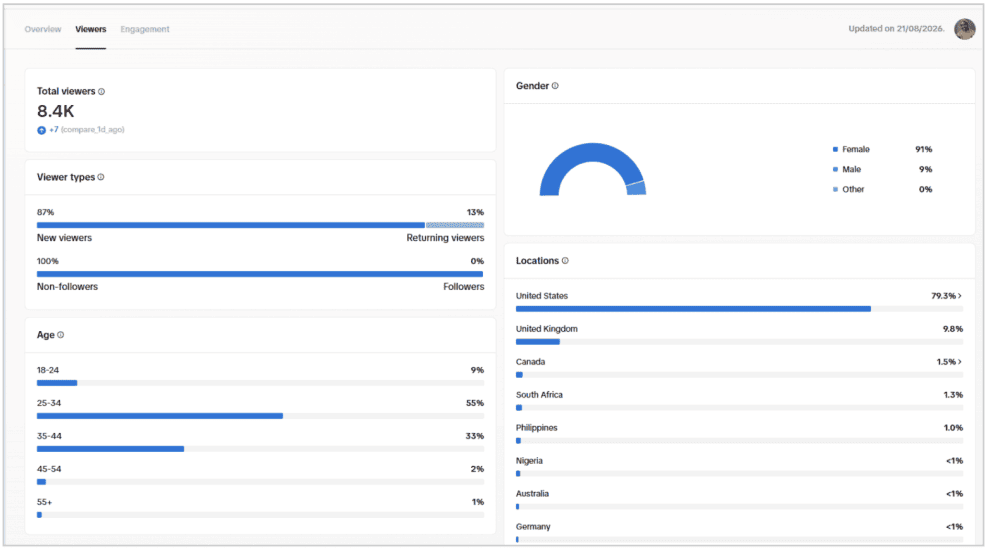Viewport: 990px width, 552px height.
Task: Click the info icon beside Viewer types
Action: pyautogui.click(x=101, y=177)
